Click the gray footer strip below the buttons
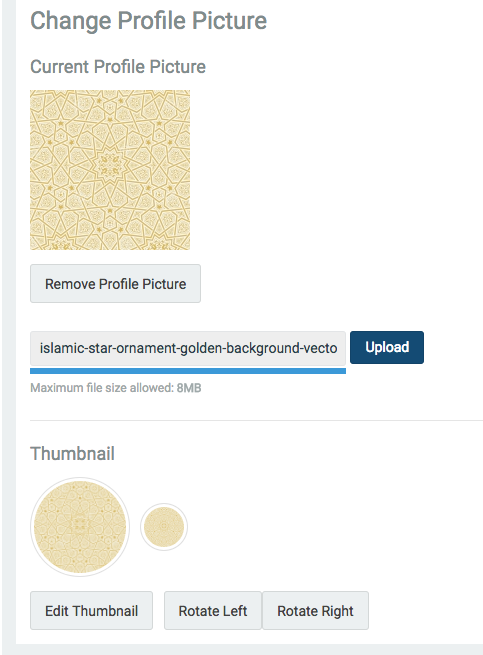483x655 pixels. coord(242,650)
